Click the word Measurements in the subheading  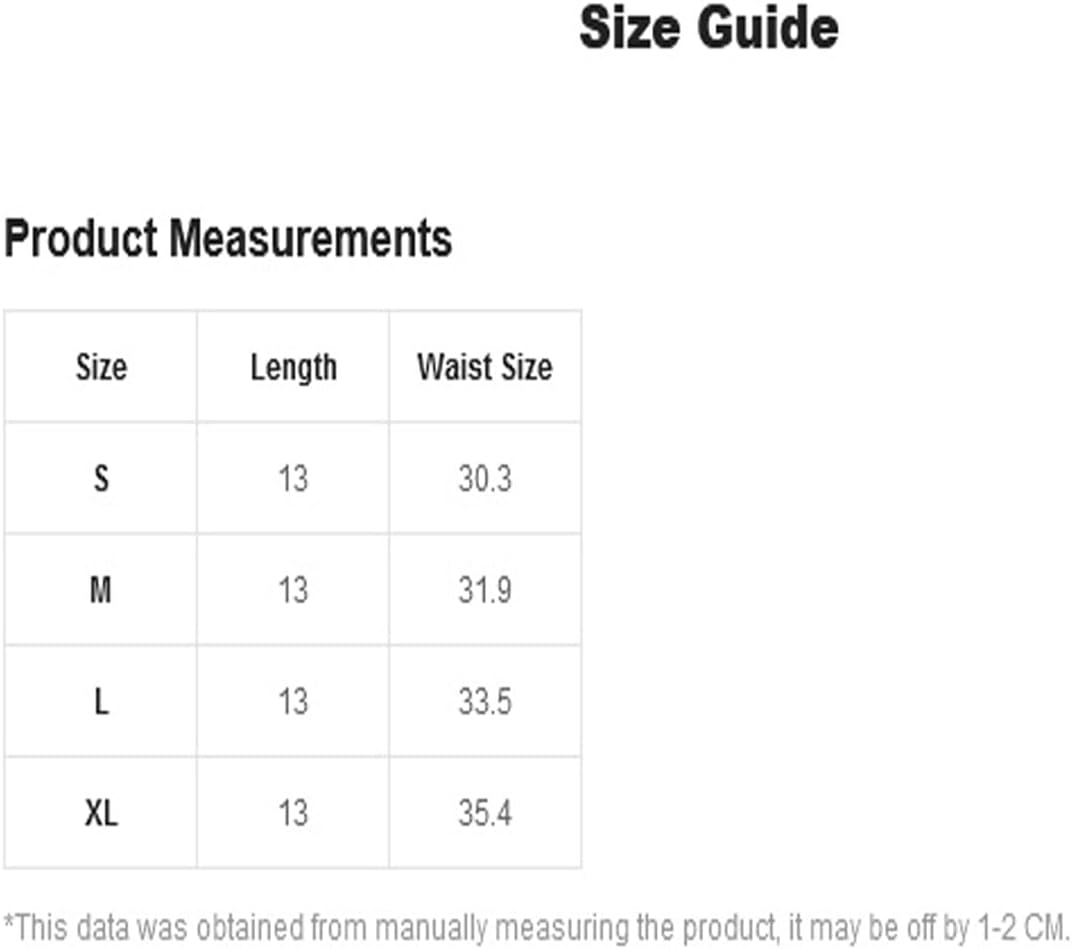(x=310, y=239)
